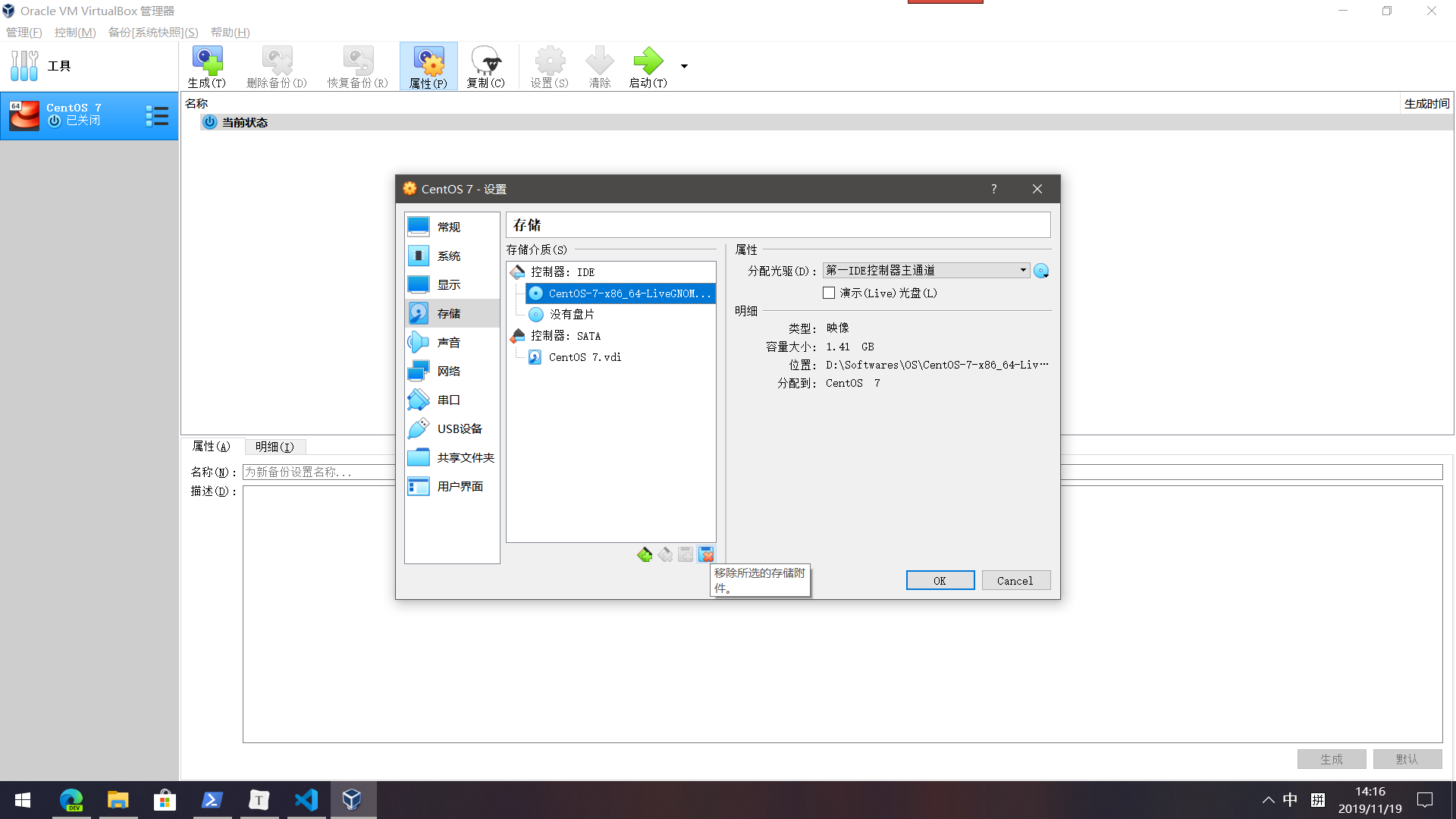Click the OK button

tap(940, 581)
